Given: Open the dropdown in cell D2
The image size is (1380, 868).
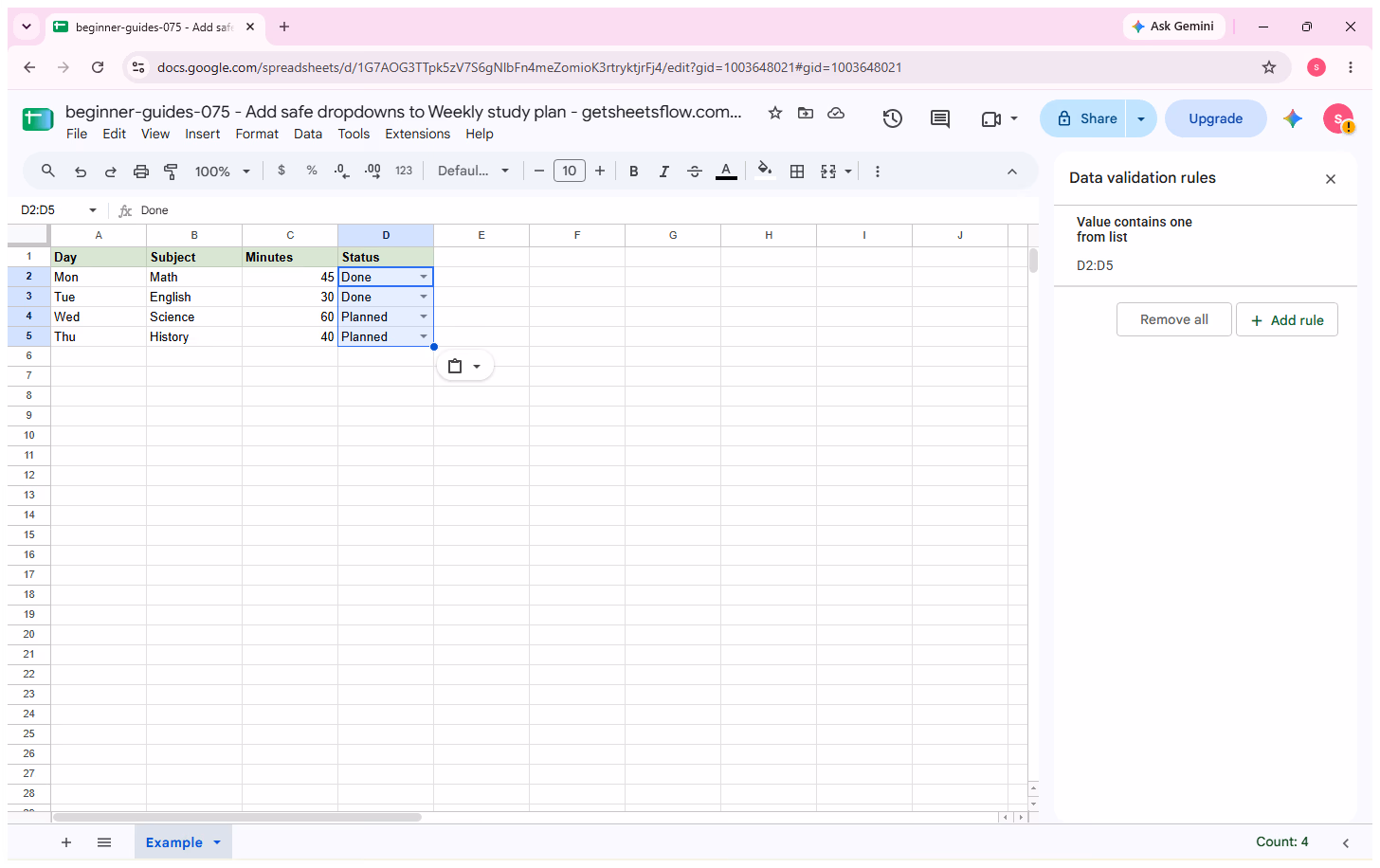Looking at the screenshot, I should coord(424,277).
